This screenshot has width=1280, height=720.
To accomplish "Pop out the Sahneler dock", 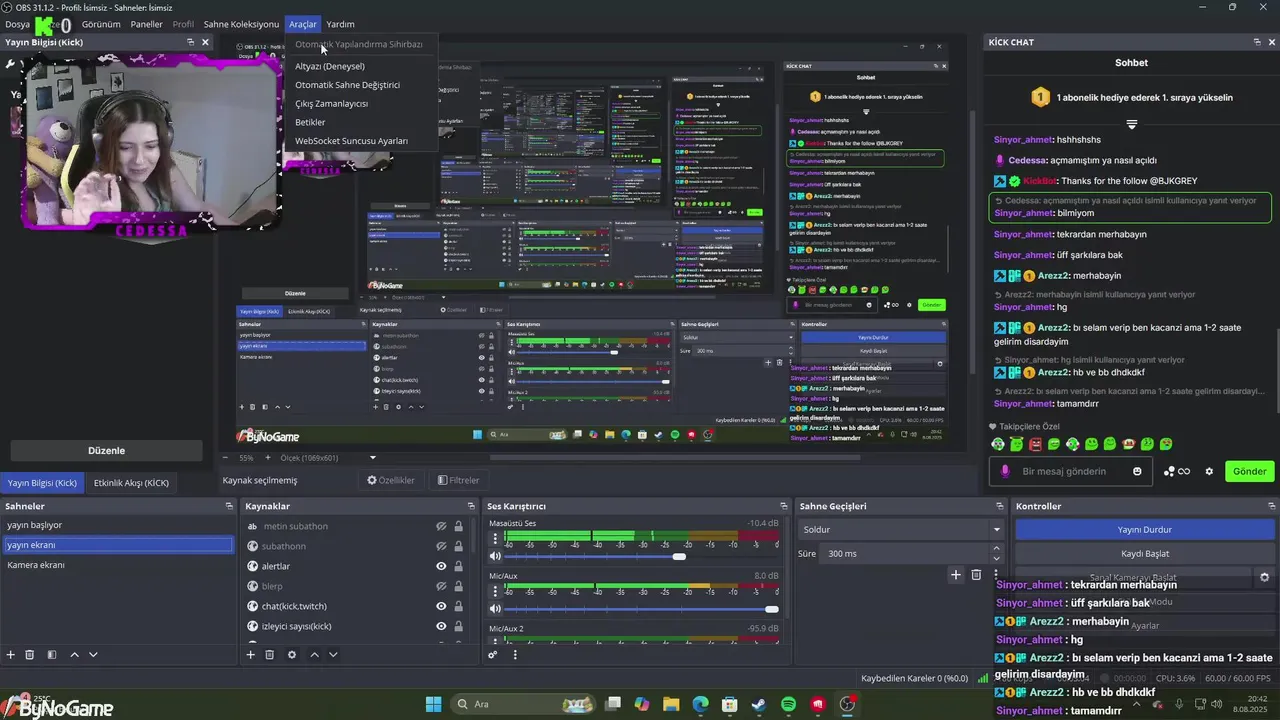I will coord(229,506).
